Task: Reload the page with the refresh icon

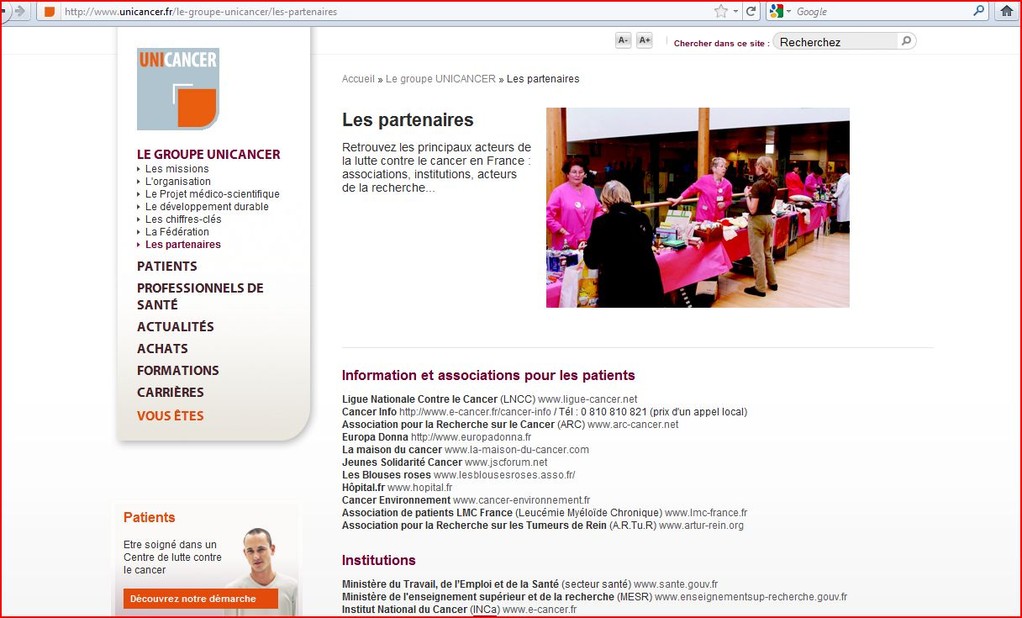Action: 751,11
